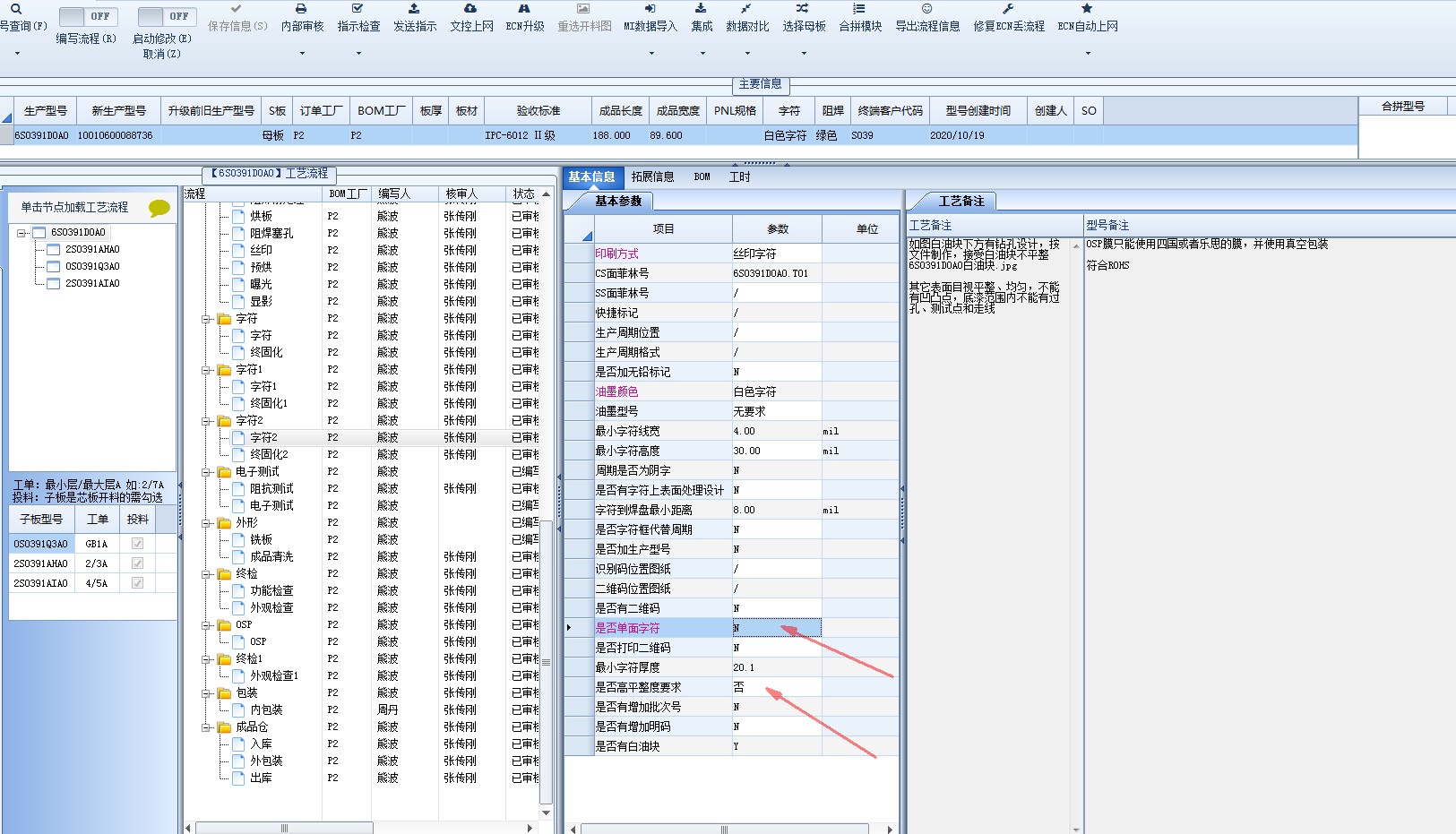
Task: Click the 修复ECN丢流程 wrench icon
Action: (x=1008, y=9)
